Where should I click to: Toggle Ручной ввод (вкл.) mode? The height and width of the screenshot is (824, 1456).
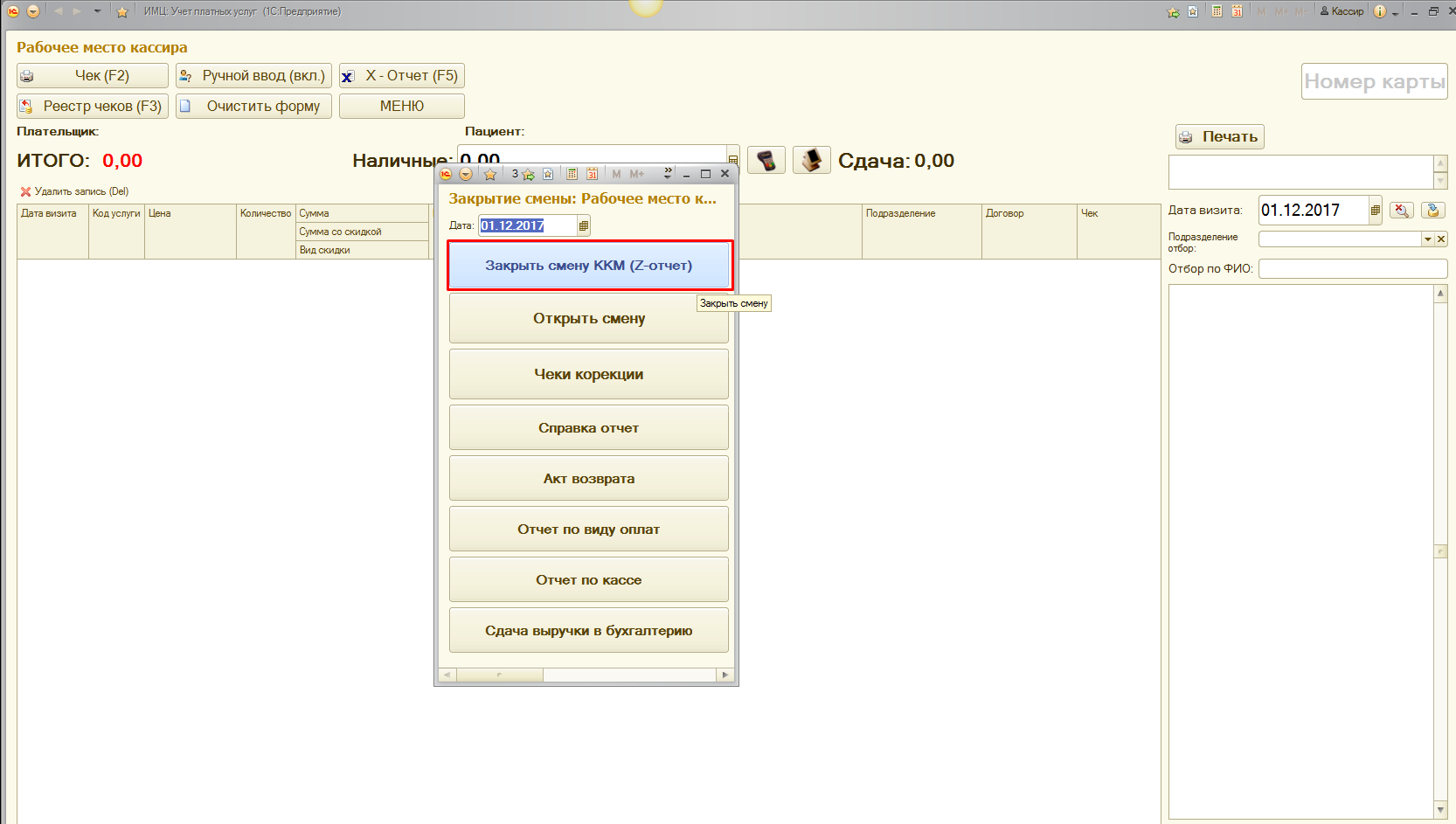pos(253,76)
